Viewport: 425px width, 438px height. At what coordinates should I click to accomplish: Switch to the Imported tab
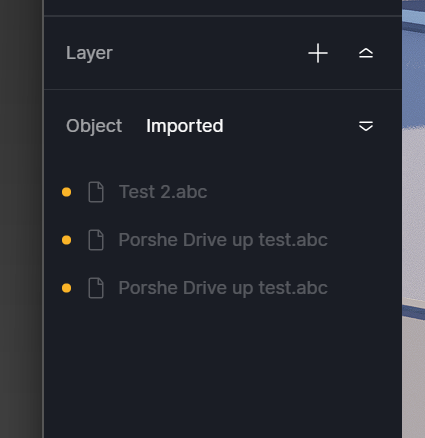185,126
